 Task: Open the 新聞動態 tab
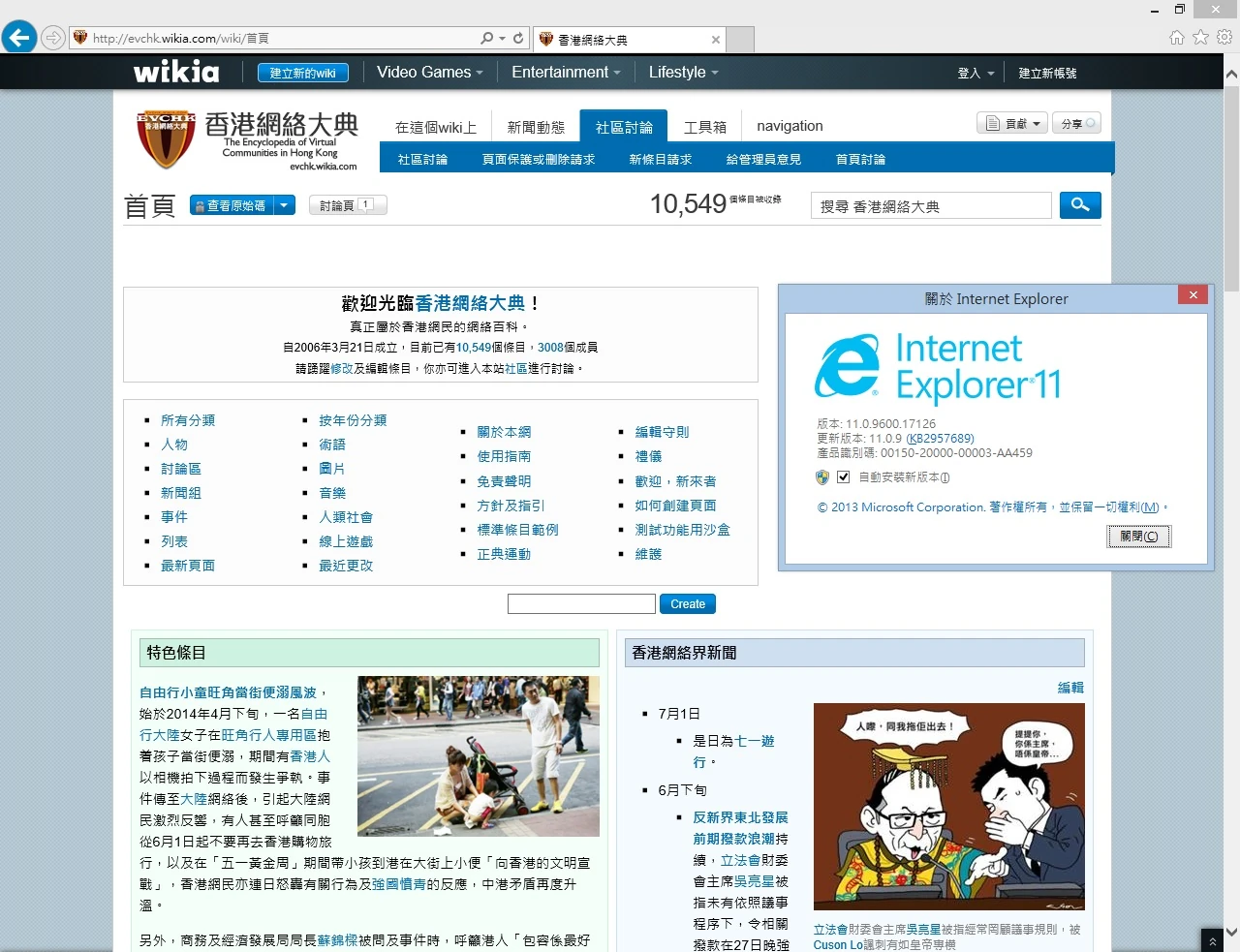coord(536,127)
